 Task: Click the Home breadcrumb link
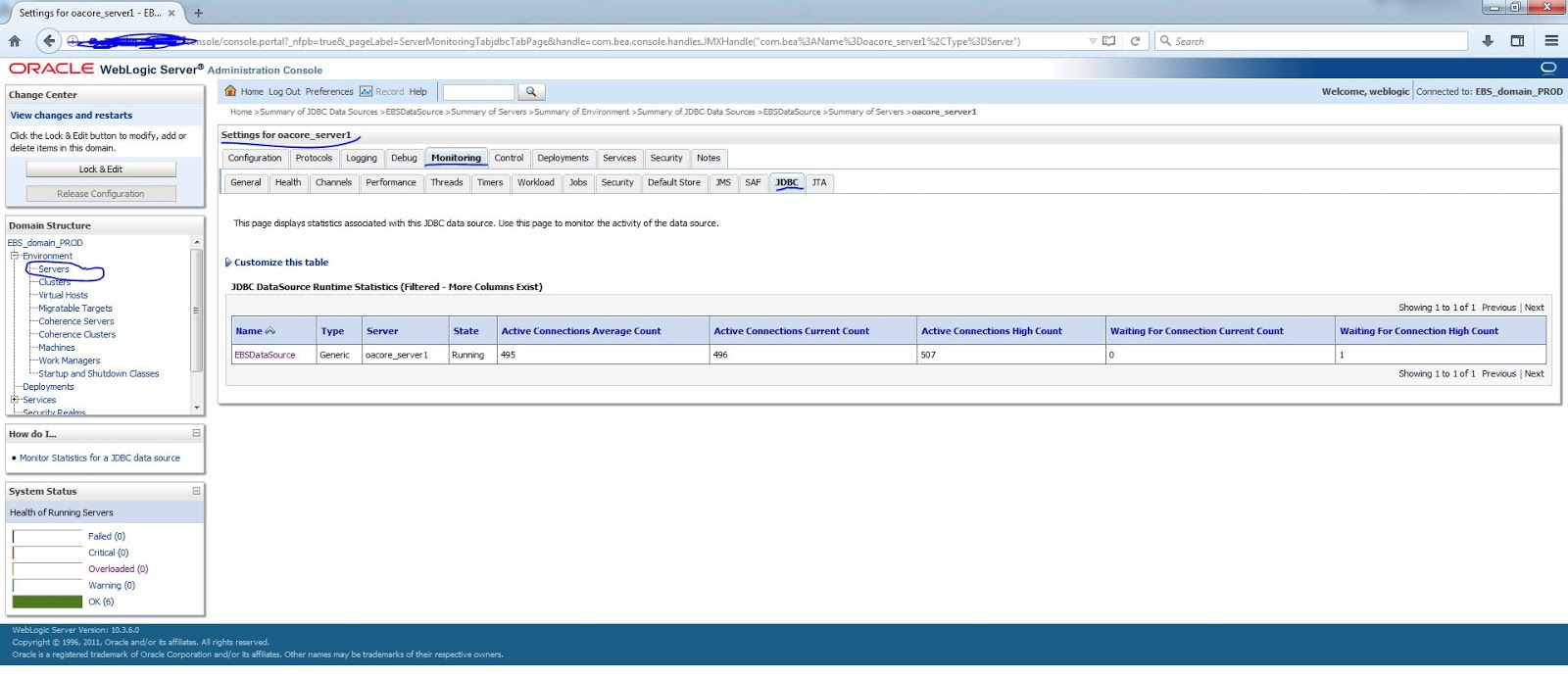(x=241, y=112)
